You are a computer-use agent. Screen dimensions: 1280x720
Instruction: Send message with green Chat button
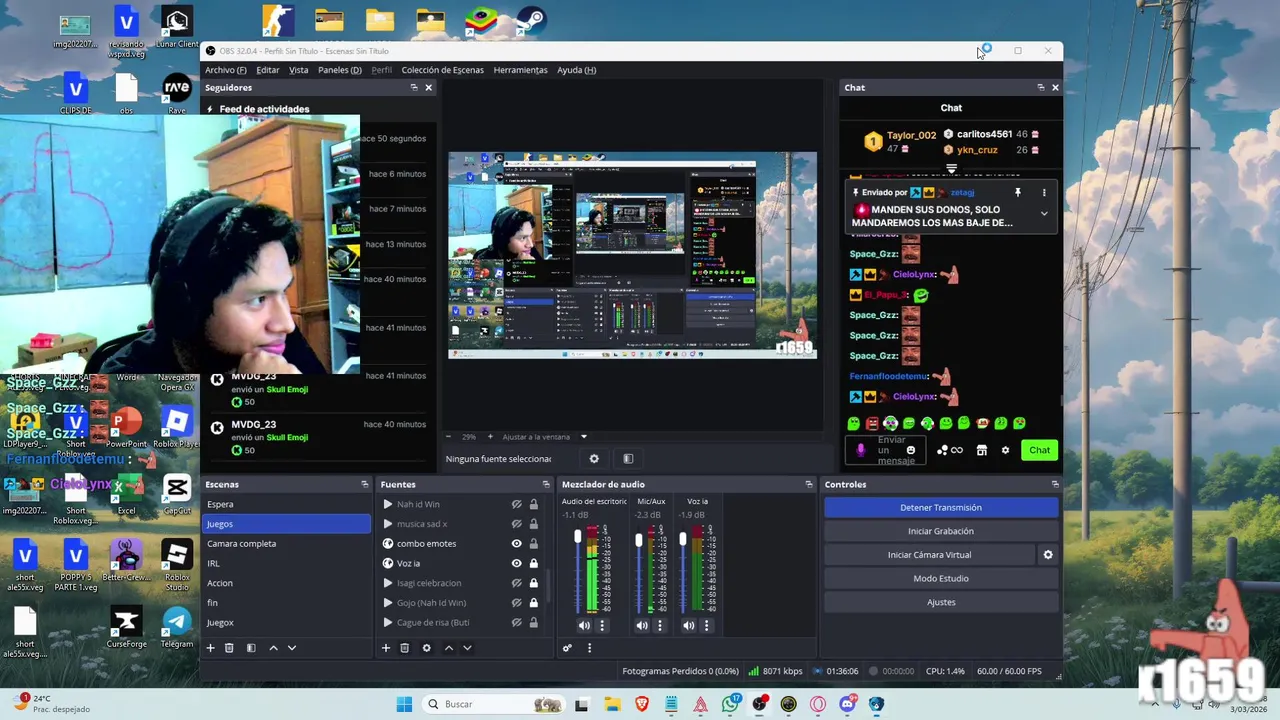(x=1040, y=450)
